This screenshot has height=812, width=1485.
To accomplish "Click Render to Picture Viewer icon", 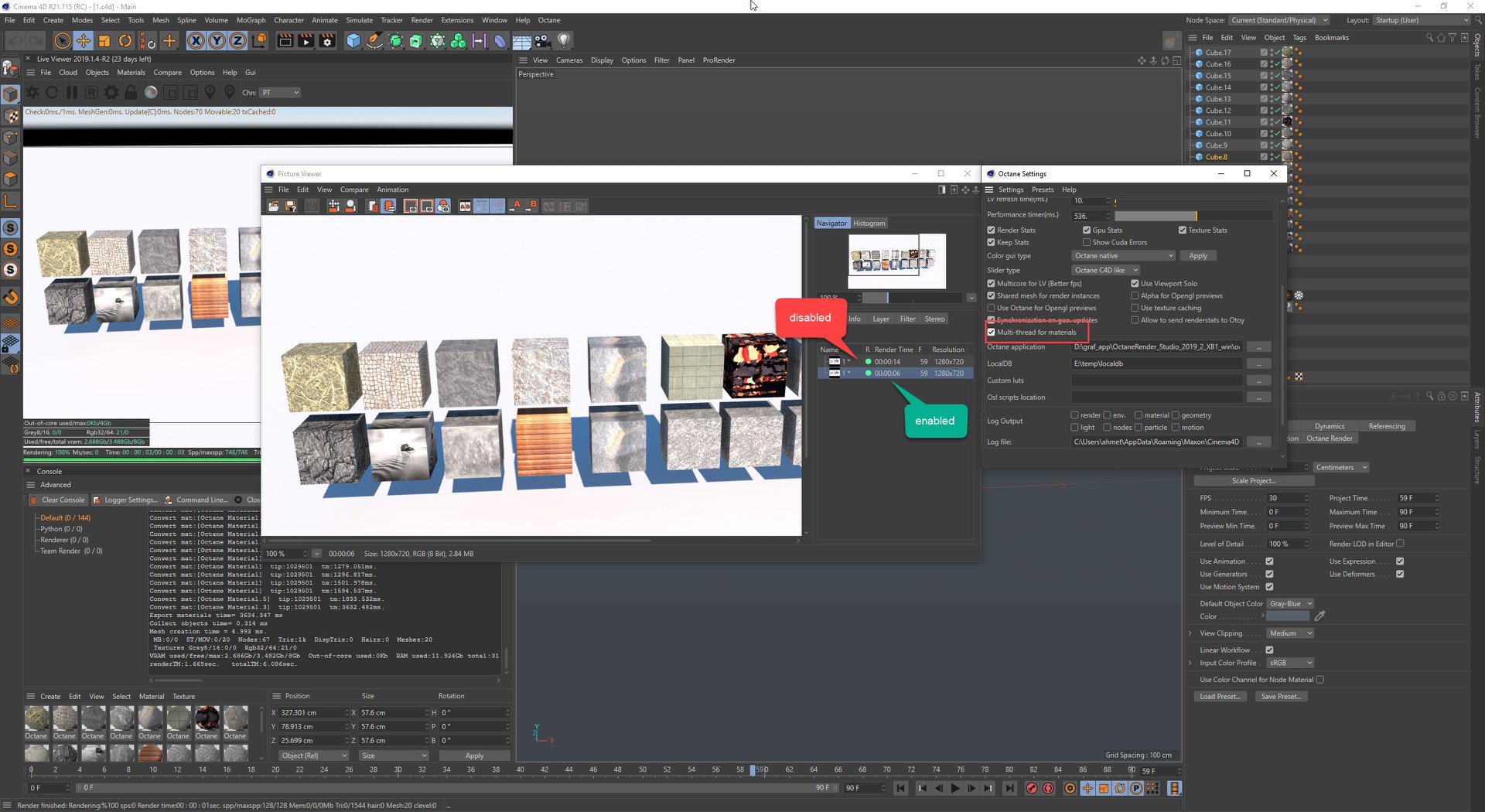I will pyautogui.click(x=306, y=41).
